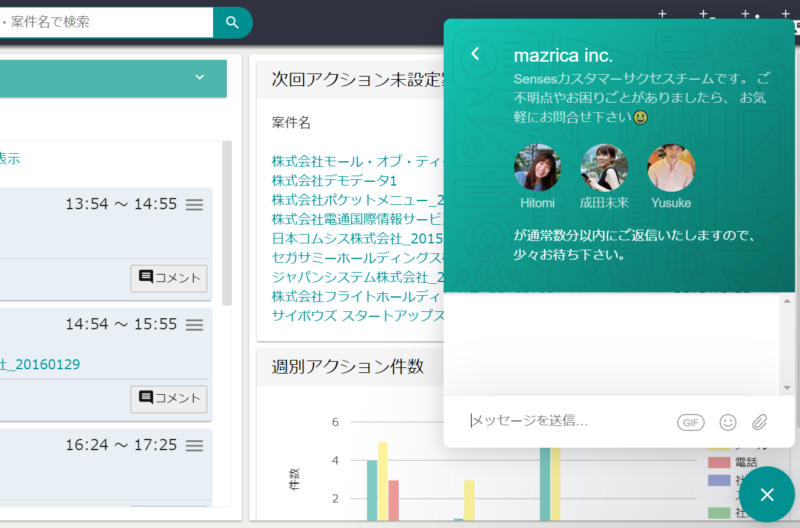Image resolution: width=800 pixels, height=528 pixels.
Task: Click 案件名 column header
Action: pyautogui.click(x=291, y=122)
